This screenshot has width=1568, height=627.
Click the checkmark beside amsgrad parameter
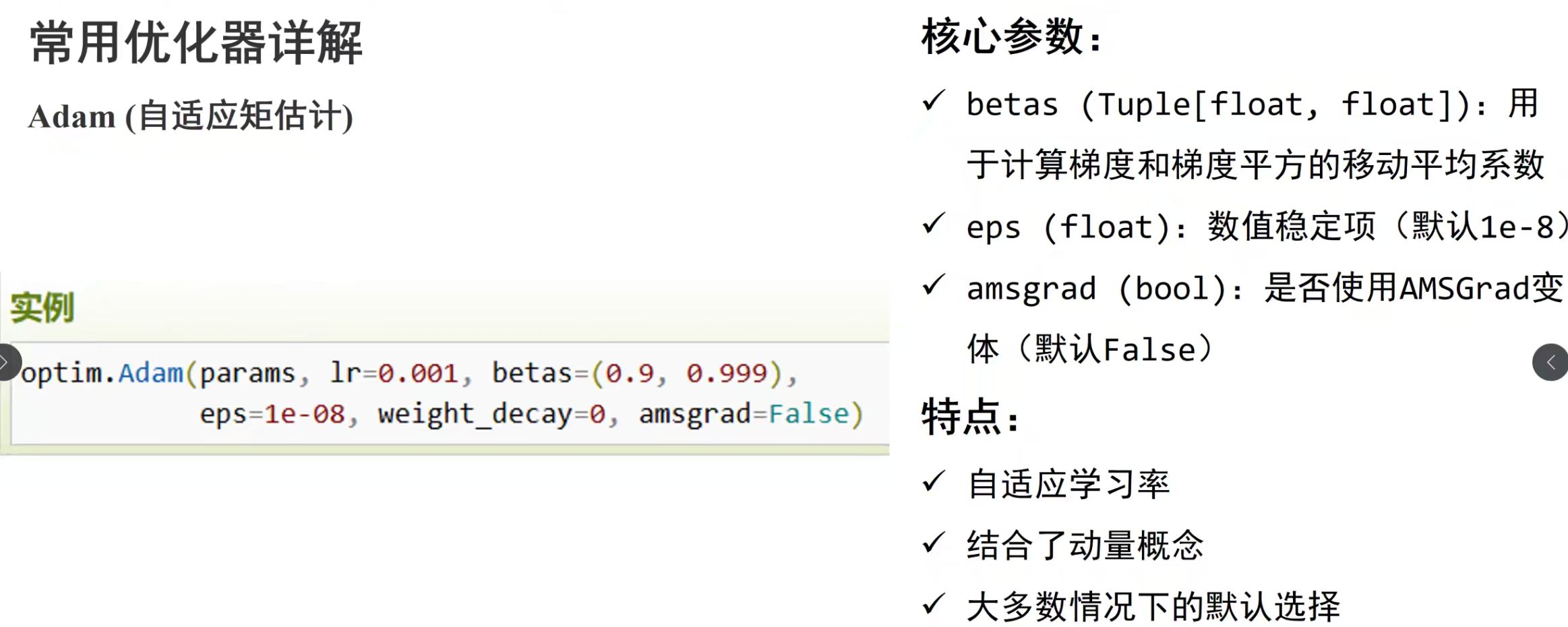tap(934, 286)
